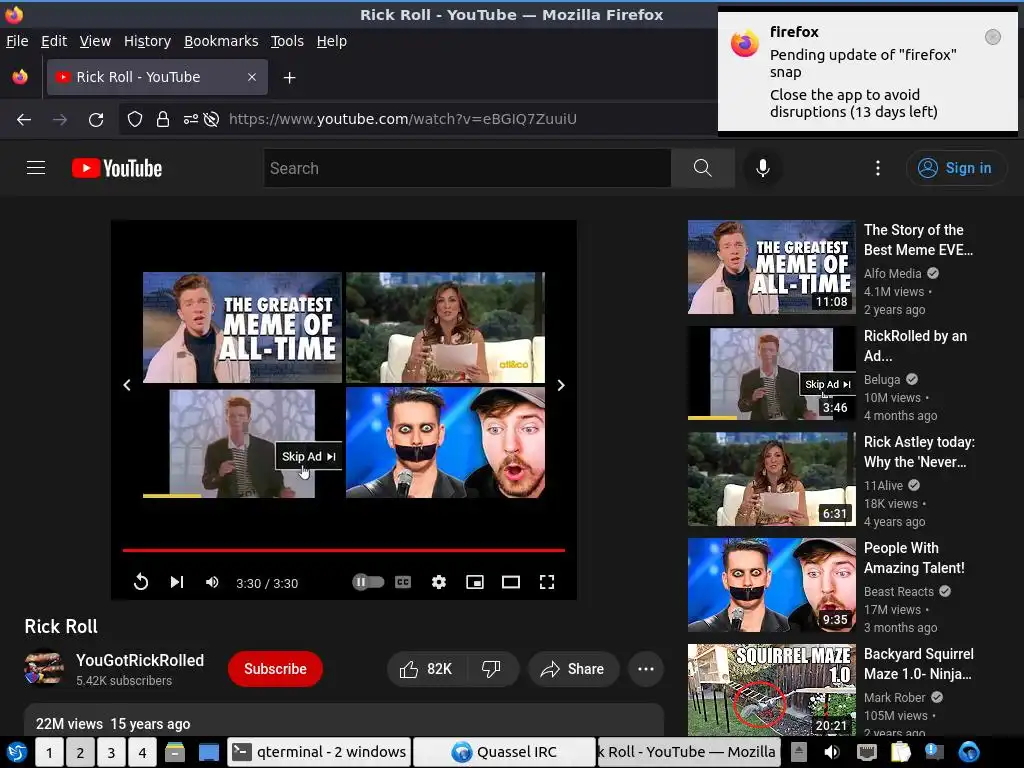Share the Rick Roll video
1024x768 pixels.
pyautogui.click(x=573, y=669)
